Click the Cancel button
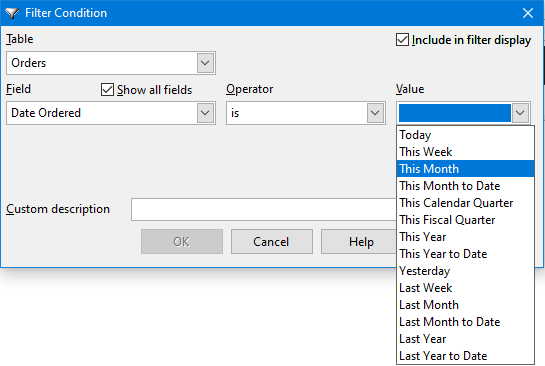545x366 pixels. [x=271, y=242]
